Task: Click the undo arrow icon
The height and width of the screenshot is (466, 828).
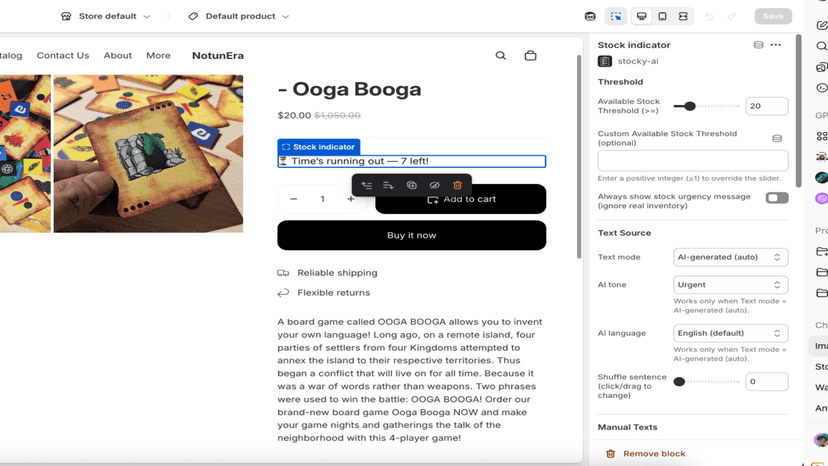Action: tap(709, 16)
